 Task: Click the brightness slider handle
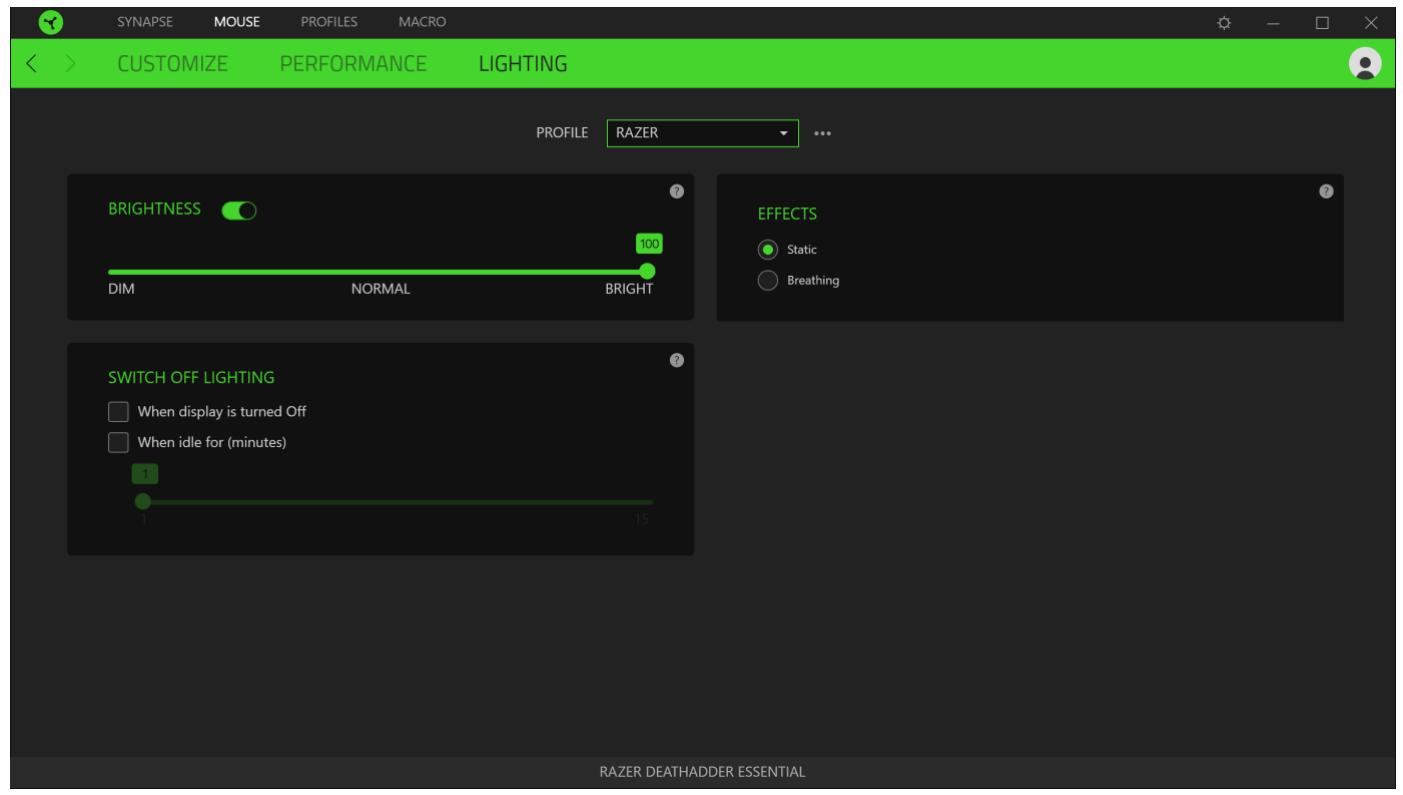click(x=647, y=271)
